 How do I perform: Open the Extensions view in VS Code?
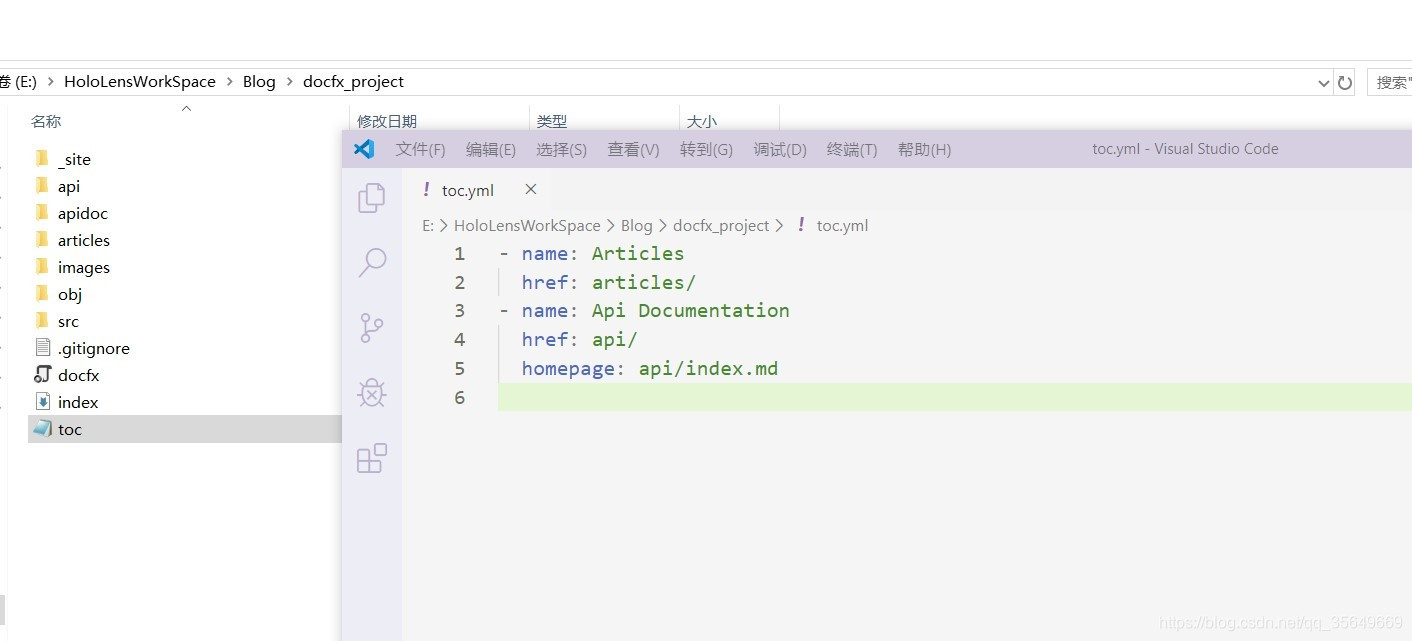tap(371, 457)
